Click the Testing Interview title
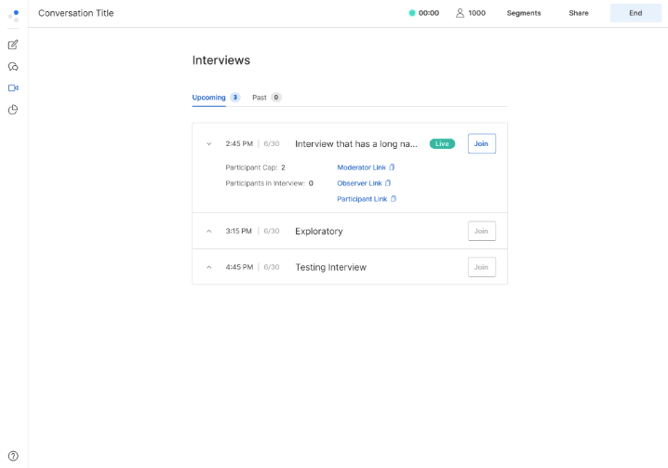 click(331, 267)
